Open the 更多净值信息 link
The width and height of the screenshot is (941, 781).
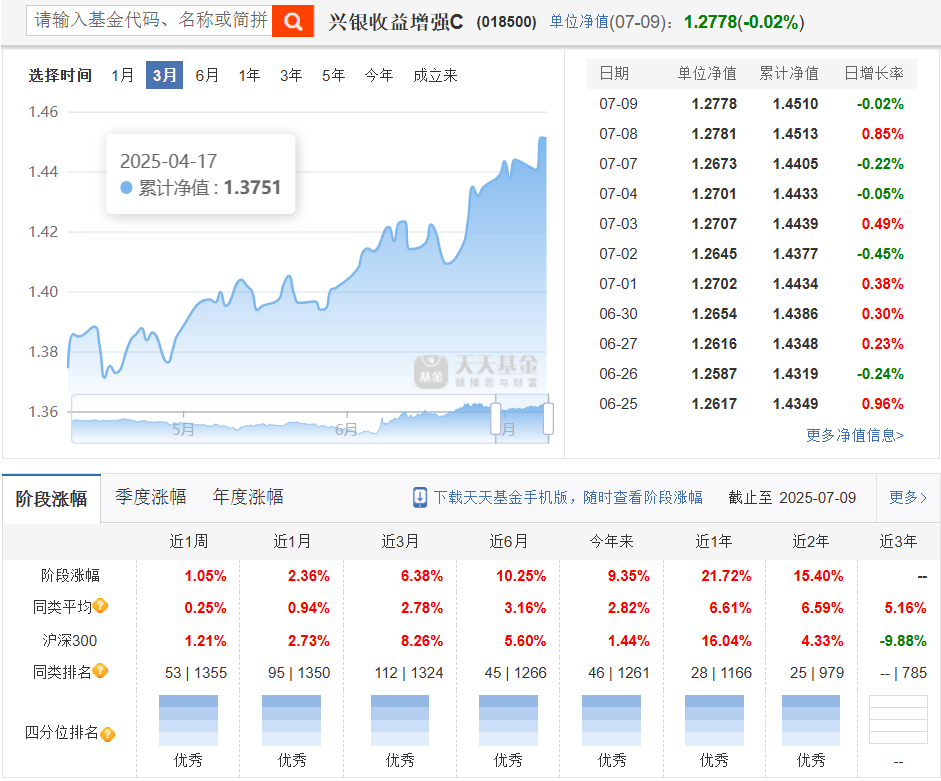click(855, 435)
